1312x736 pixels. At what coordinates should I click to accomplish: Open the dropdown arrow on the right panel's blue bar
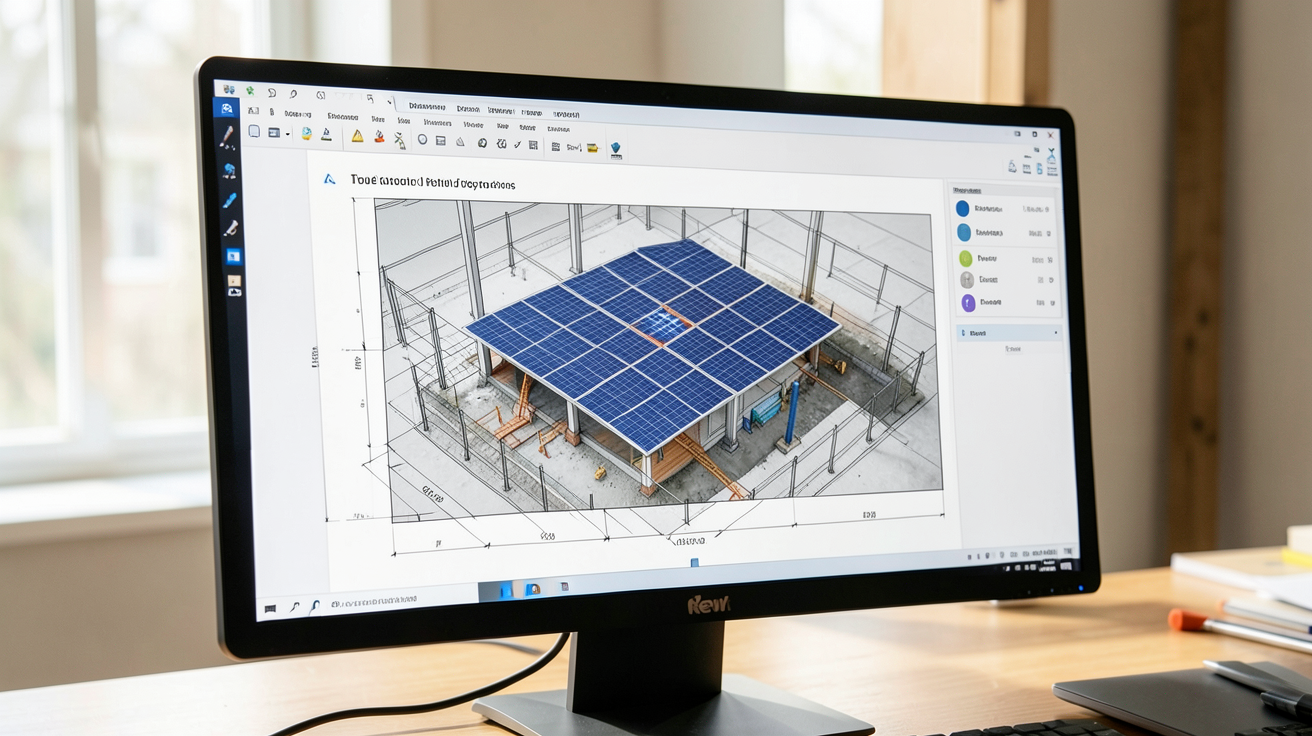coord(1056,333)
